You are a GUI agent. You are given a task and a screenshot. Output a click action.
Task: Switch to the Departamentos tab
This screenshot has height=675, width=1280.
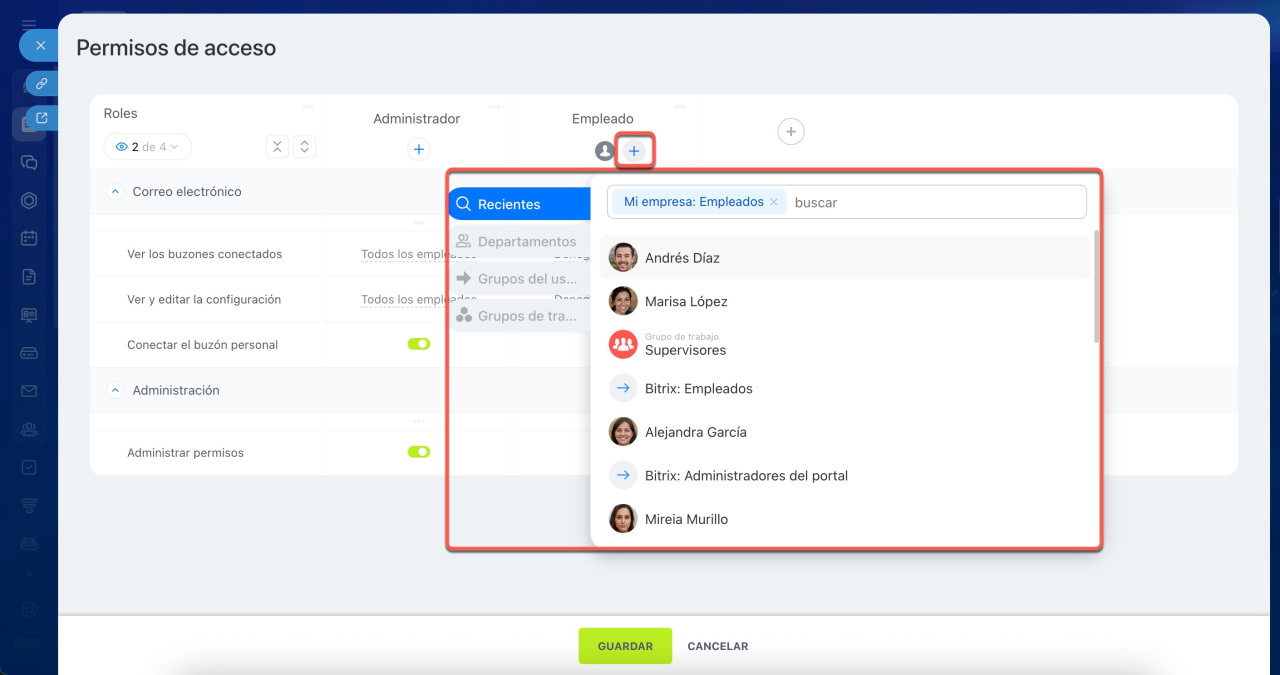(x=518, y=242)
